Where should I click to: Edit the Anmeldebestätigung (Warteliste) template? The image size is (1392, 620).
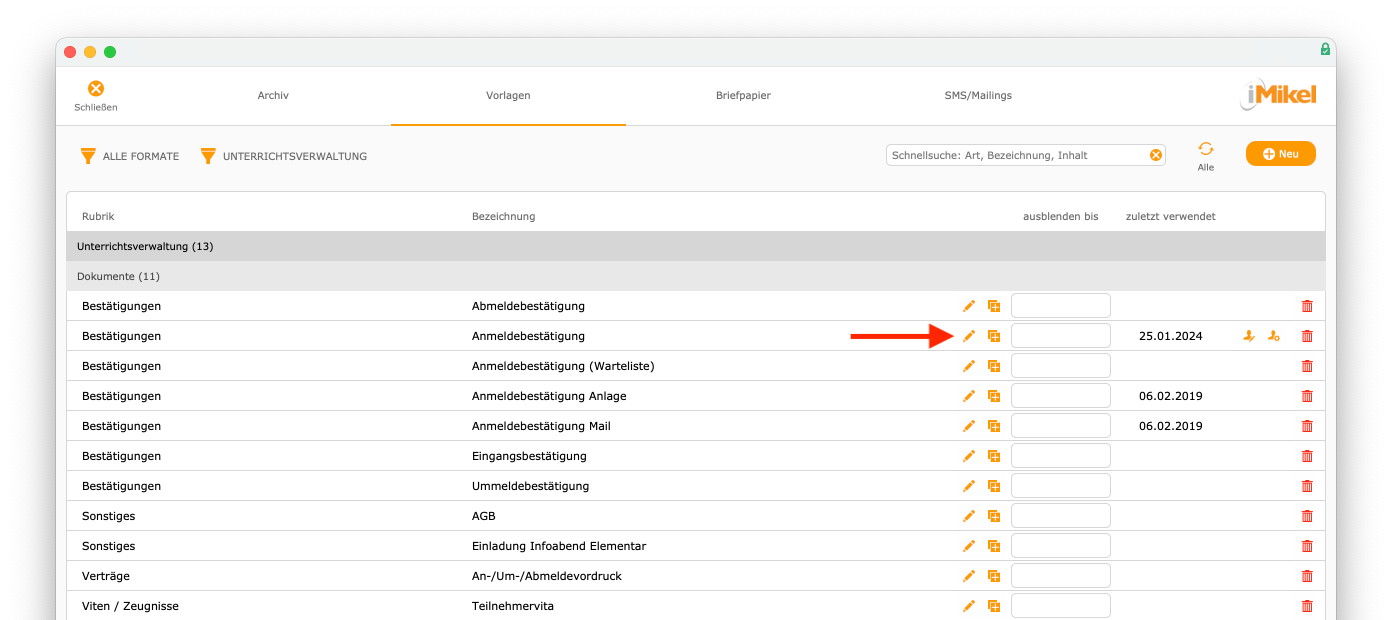pos(969,366)
